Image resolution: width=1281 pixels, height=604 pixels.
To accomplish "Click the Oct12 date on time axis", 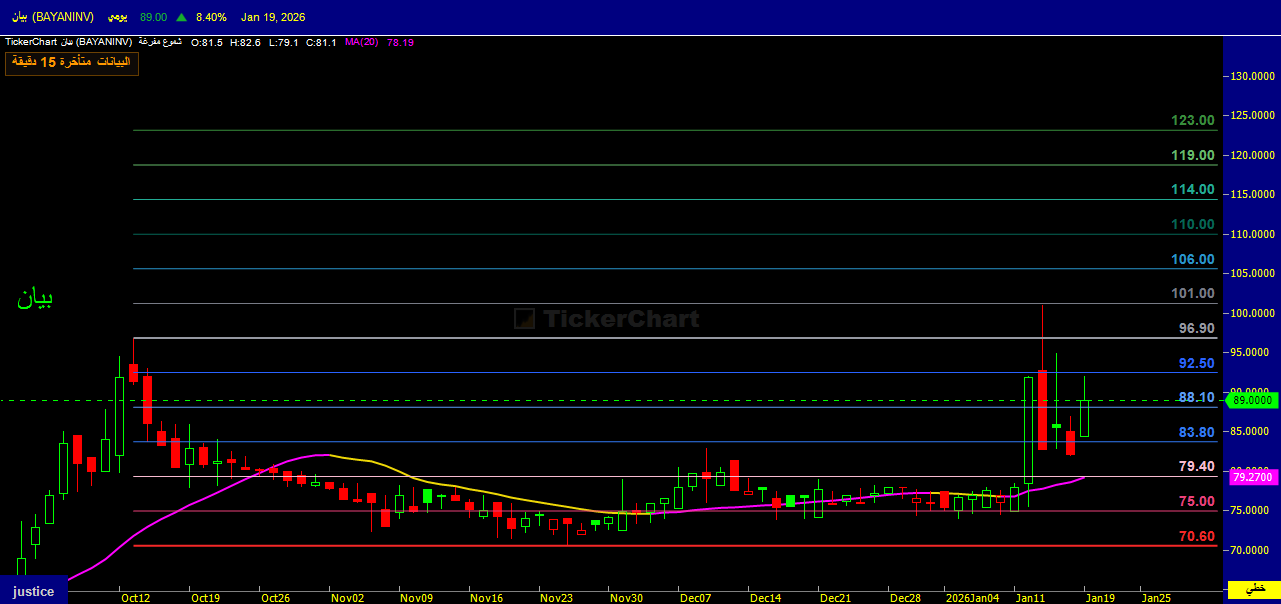I will [x=135, y=598].
